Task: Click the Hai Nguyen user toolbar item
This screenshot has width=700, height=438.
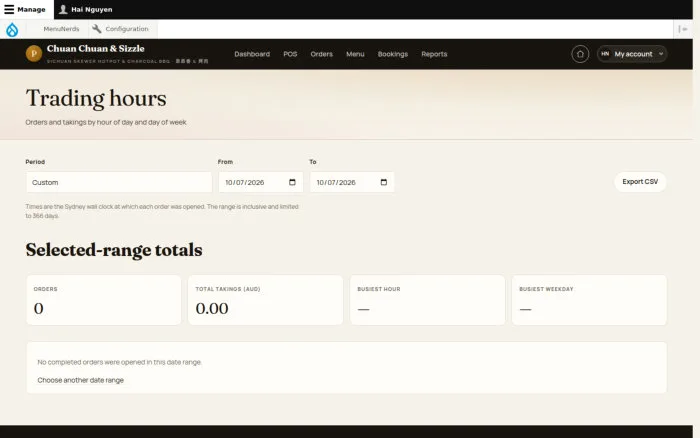Action: 86,9
